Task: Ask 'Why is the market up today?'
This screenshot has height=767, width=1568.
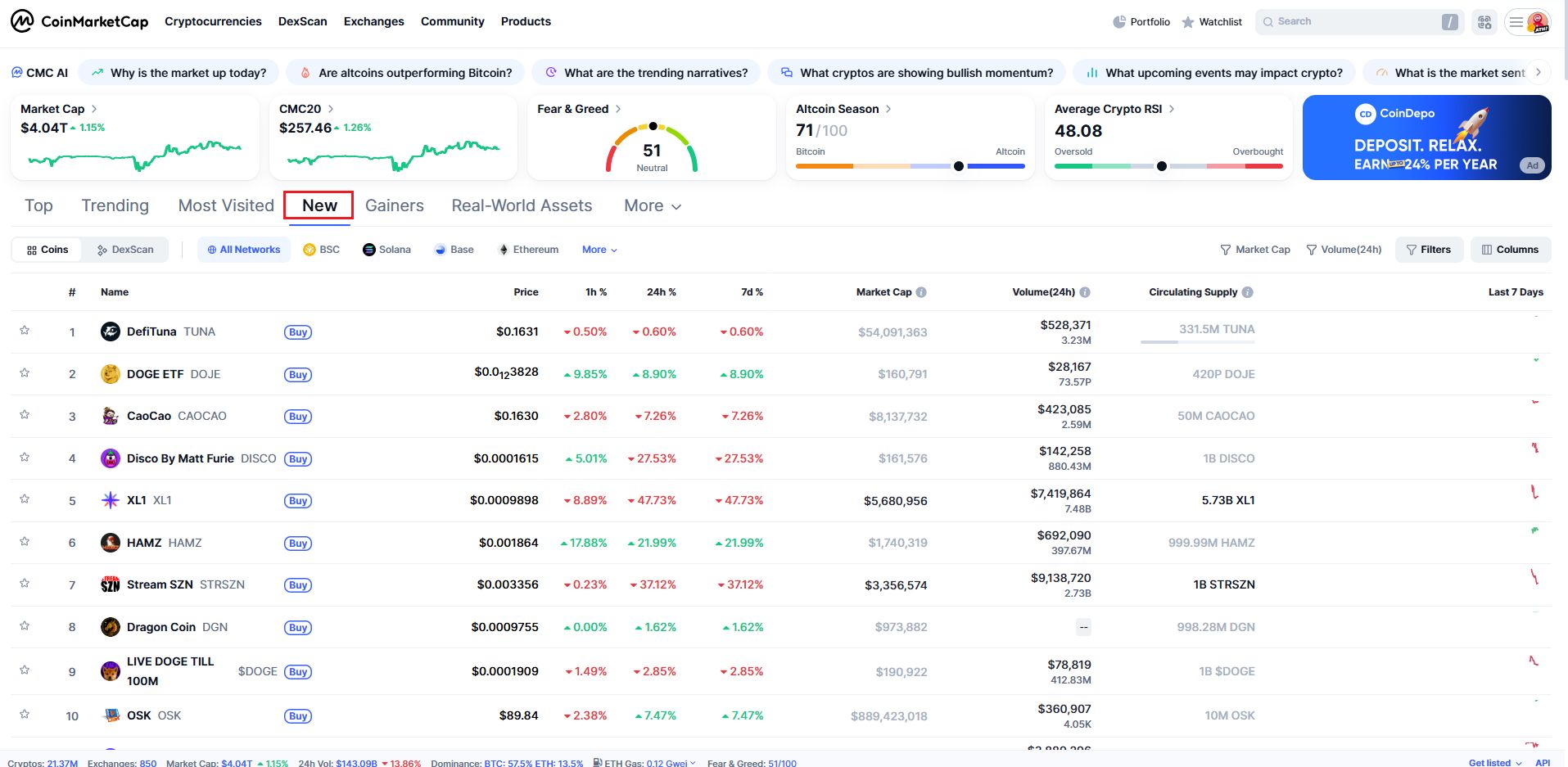Action: coord(178,73)
